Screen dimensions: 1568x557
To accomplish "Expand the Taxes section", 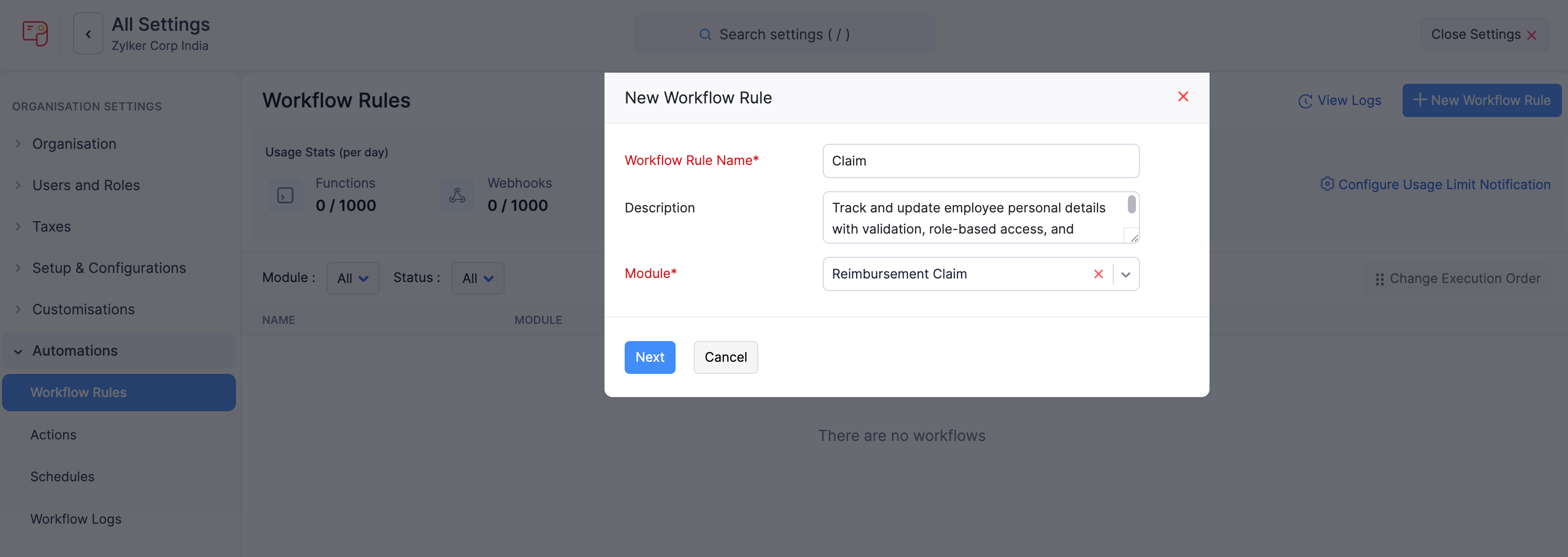I will click(x=18, y=227).
